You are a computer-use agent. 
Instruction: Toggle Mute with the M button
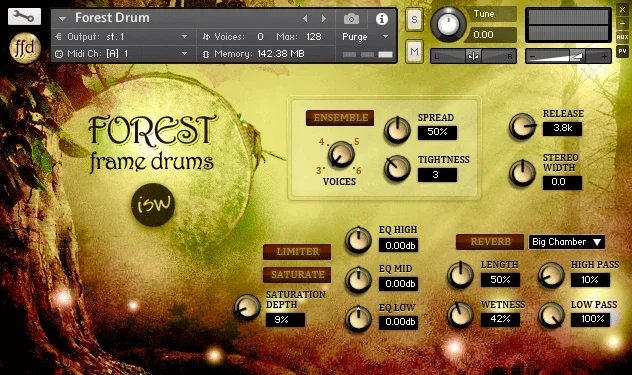point(414,51)
